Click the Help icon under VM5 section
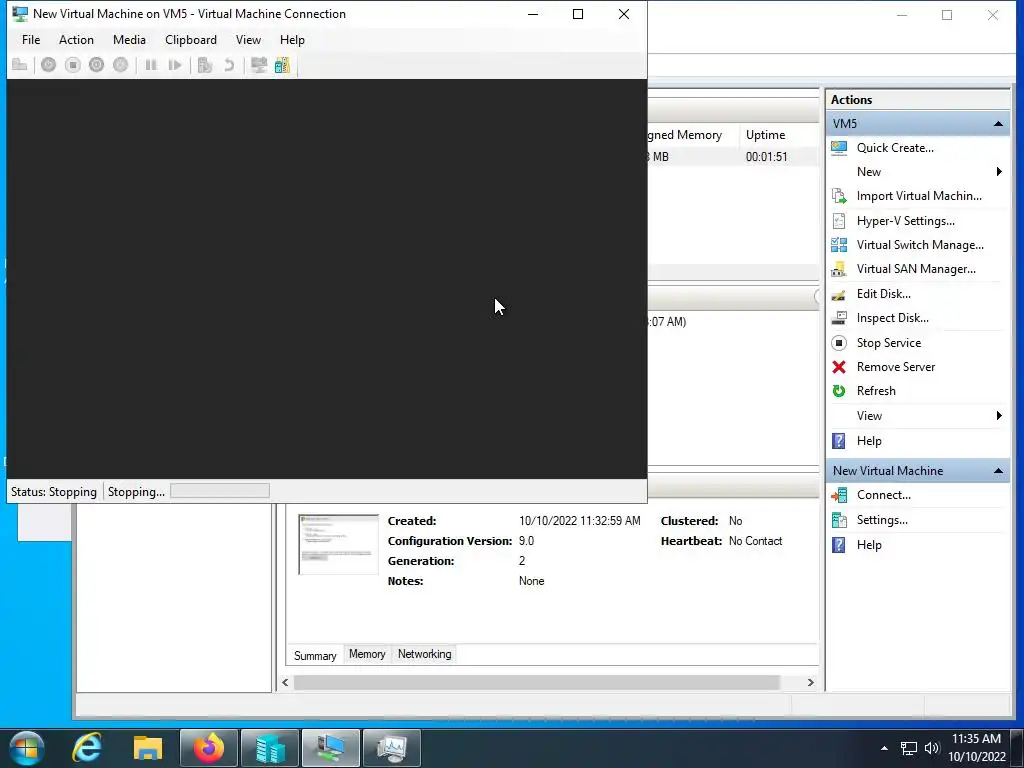This screenshot has height=768, width=1024. 839,441
